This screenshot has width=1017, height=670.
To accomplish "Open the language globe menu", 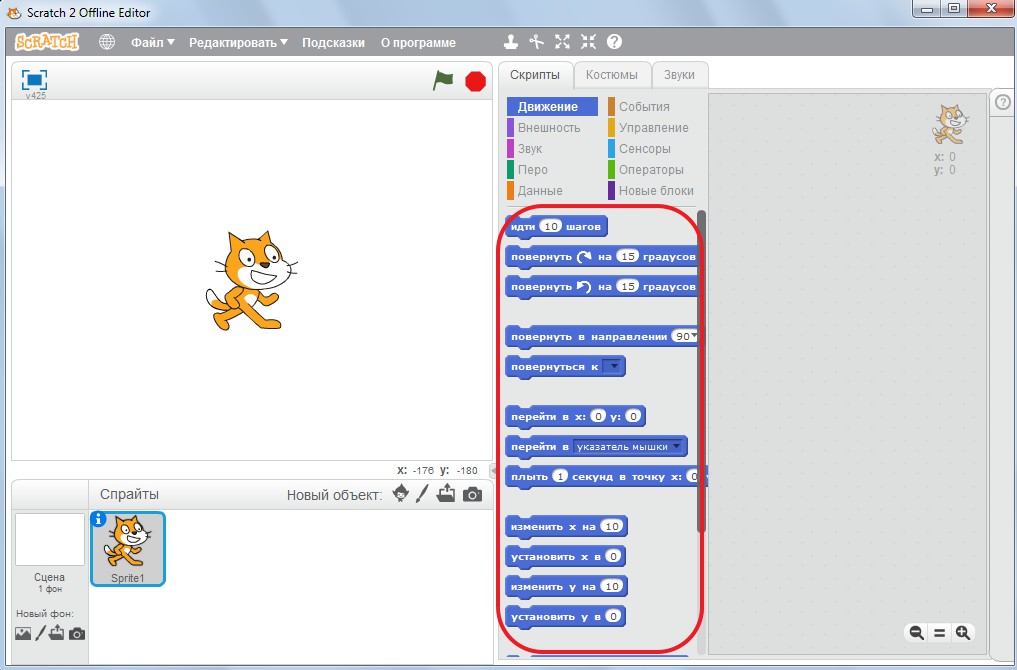I will (107, 42).
